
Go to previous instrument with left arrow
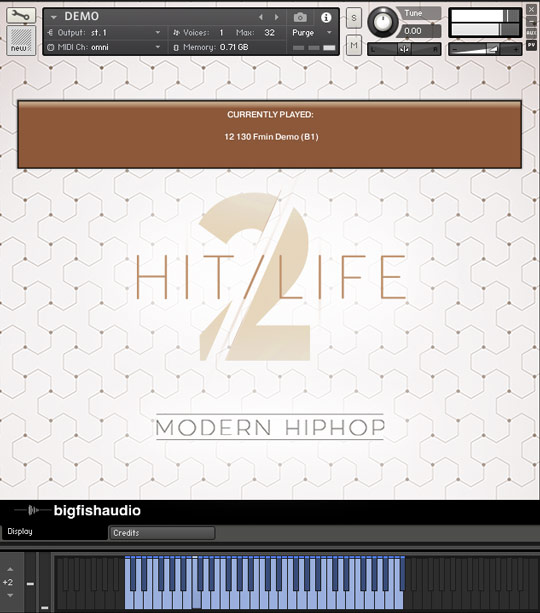coord(261,17)
